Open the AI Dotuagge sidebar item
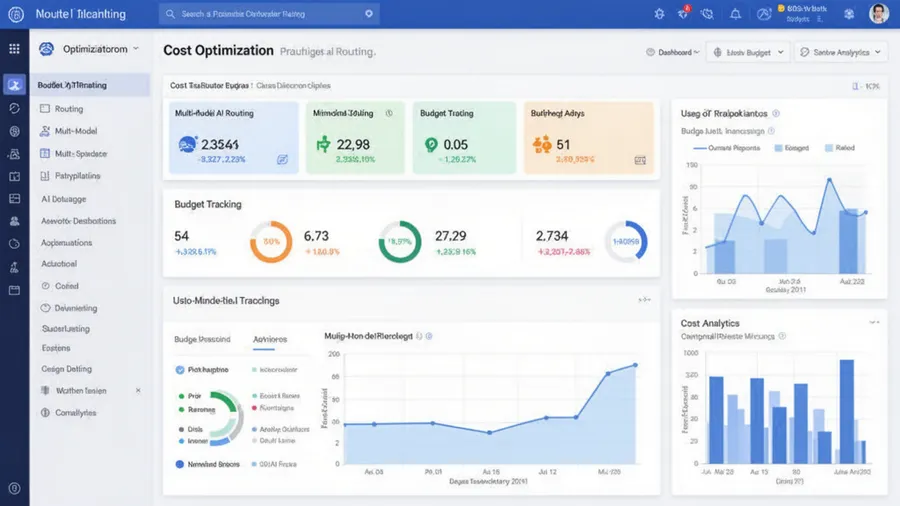 tap(63, 199)
